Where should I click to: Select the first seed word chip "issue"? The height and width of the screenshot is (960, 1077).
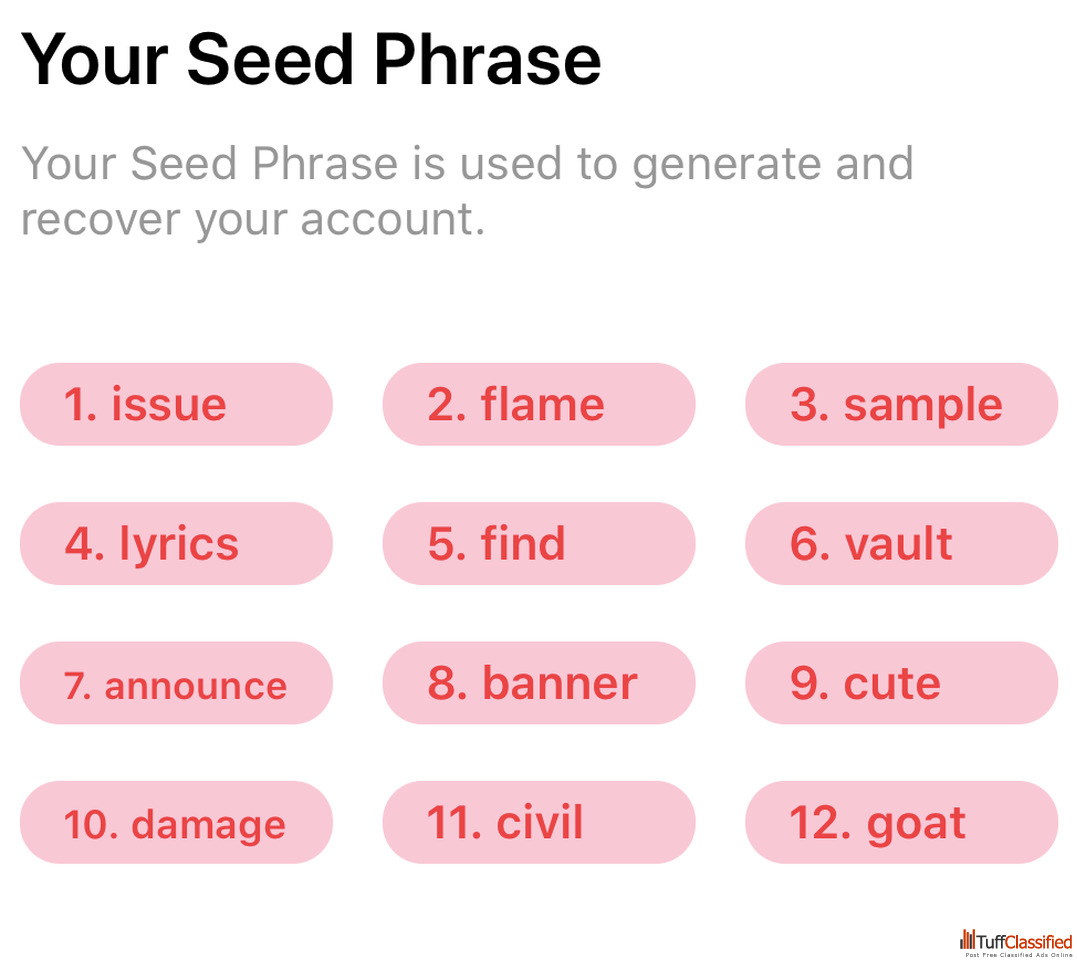point(176,404)
